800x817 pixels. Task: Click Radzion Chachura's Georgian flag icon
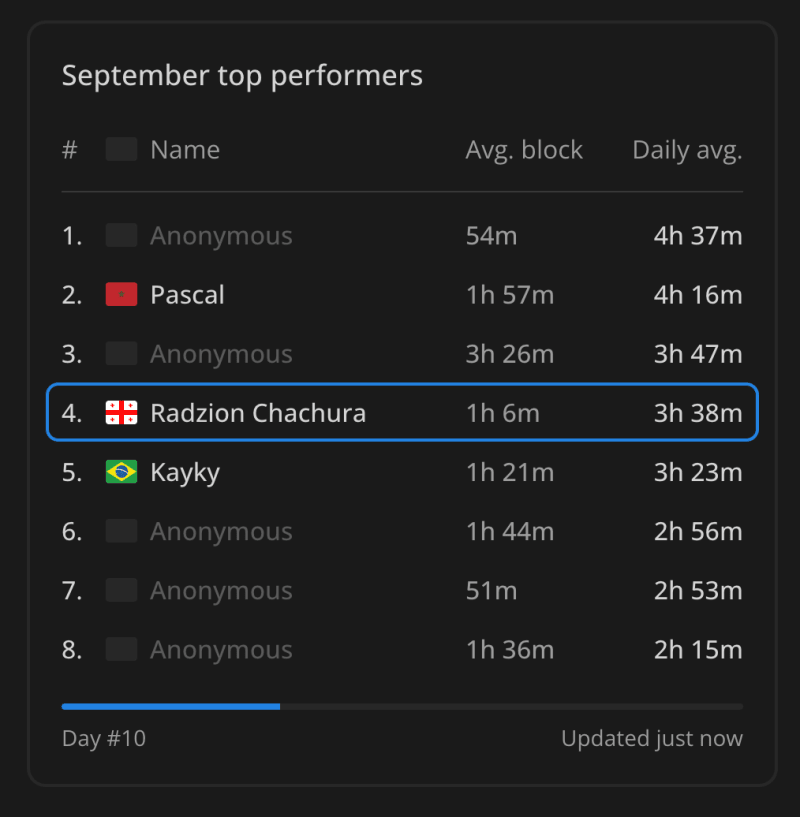click(121, 413)
